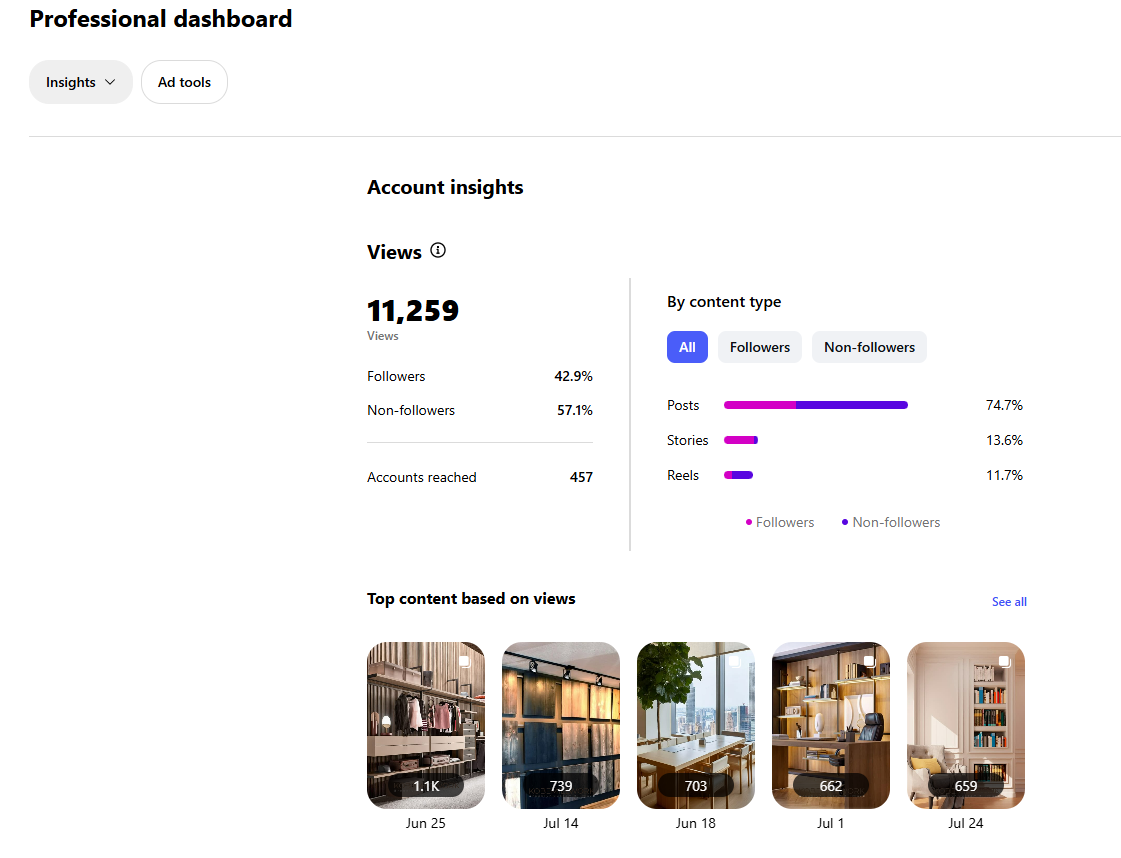Viewport: 1121px width, 858px height.
Task: Click the By content type heading
Action: click(724, 302)
